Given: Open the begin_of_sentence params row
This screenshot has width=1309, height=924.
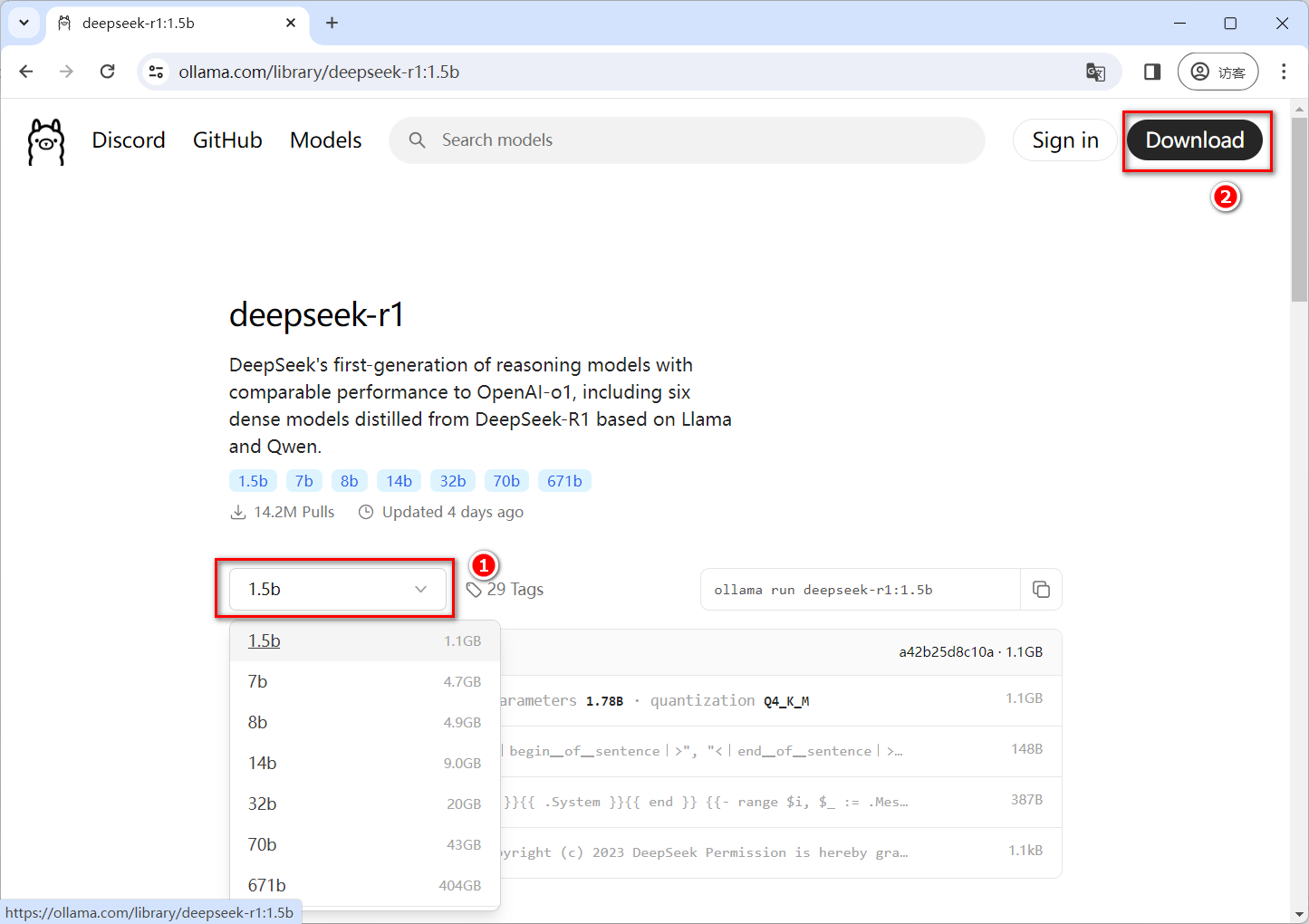Looking at the screenshot, I should [x=781, y=751].
